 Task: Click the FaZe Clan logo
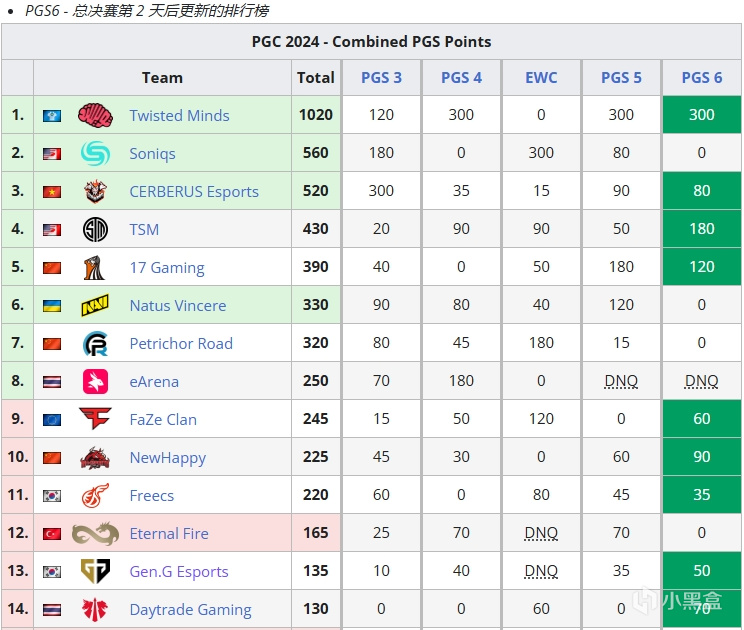(95, 419)
